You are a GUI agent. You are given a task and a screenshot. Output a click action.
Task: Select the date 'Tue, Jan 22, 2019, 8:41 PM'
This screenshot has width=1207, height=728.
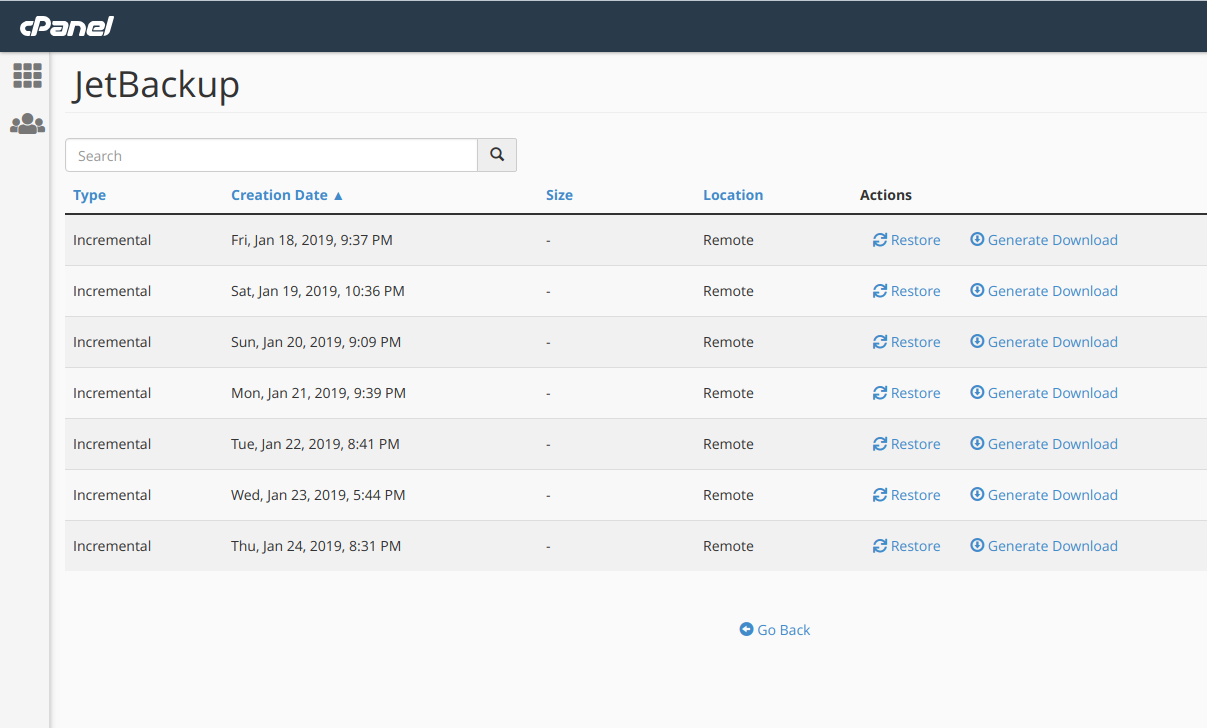click(x=315, y=444)
